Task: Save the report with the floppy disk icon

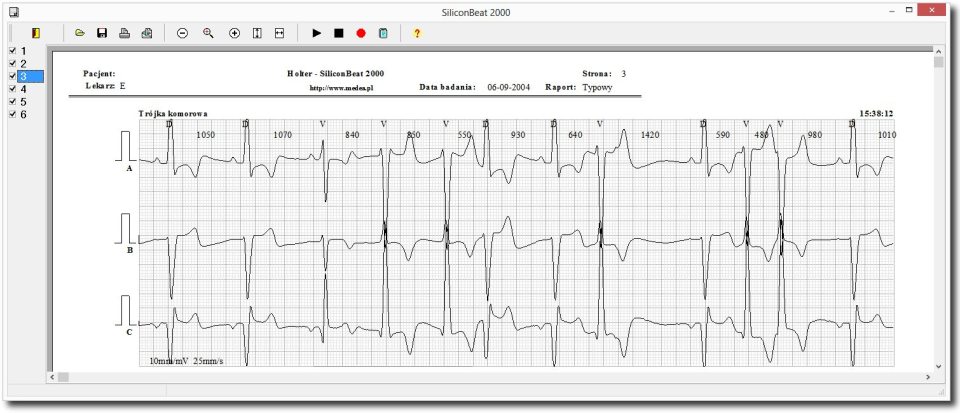Action: (102, 33)
